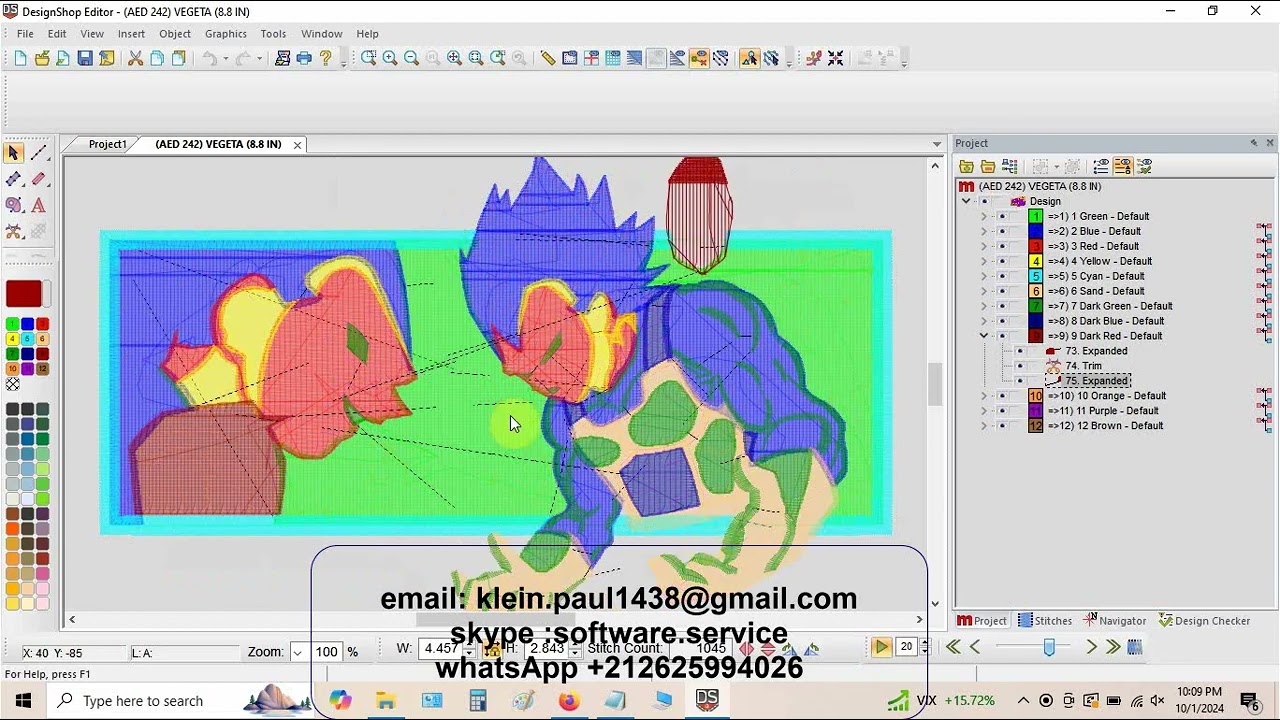Open Help via question mark icon
This screenshot has height=720, width=1280.
click(325, 59)
